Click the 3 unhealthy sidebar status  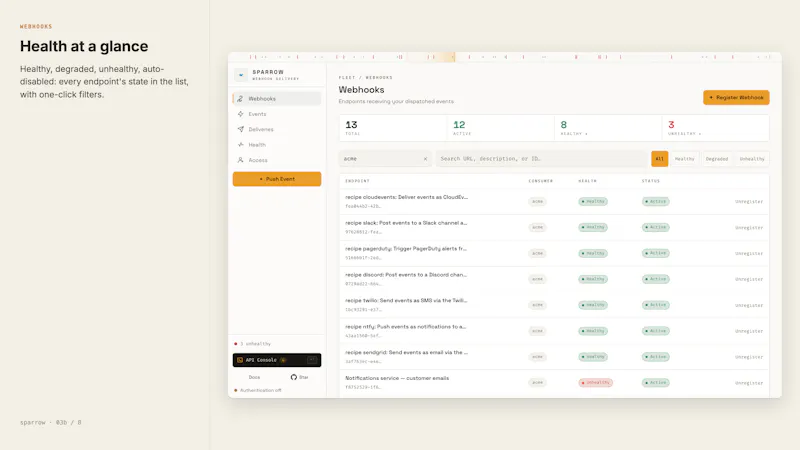pos(253,344)
